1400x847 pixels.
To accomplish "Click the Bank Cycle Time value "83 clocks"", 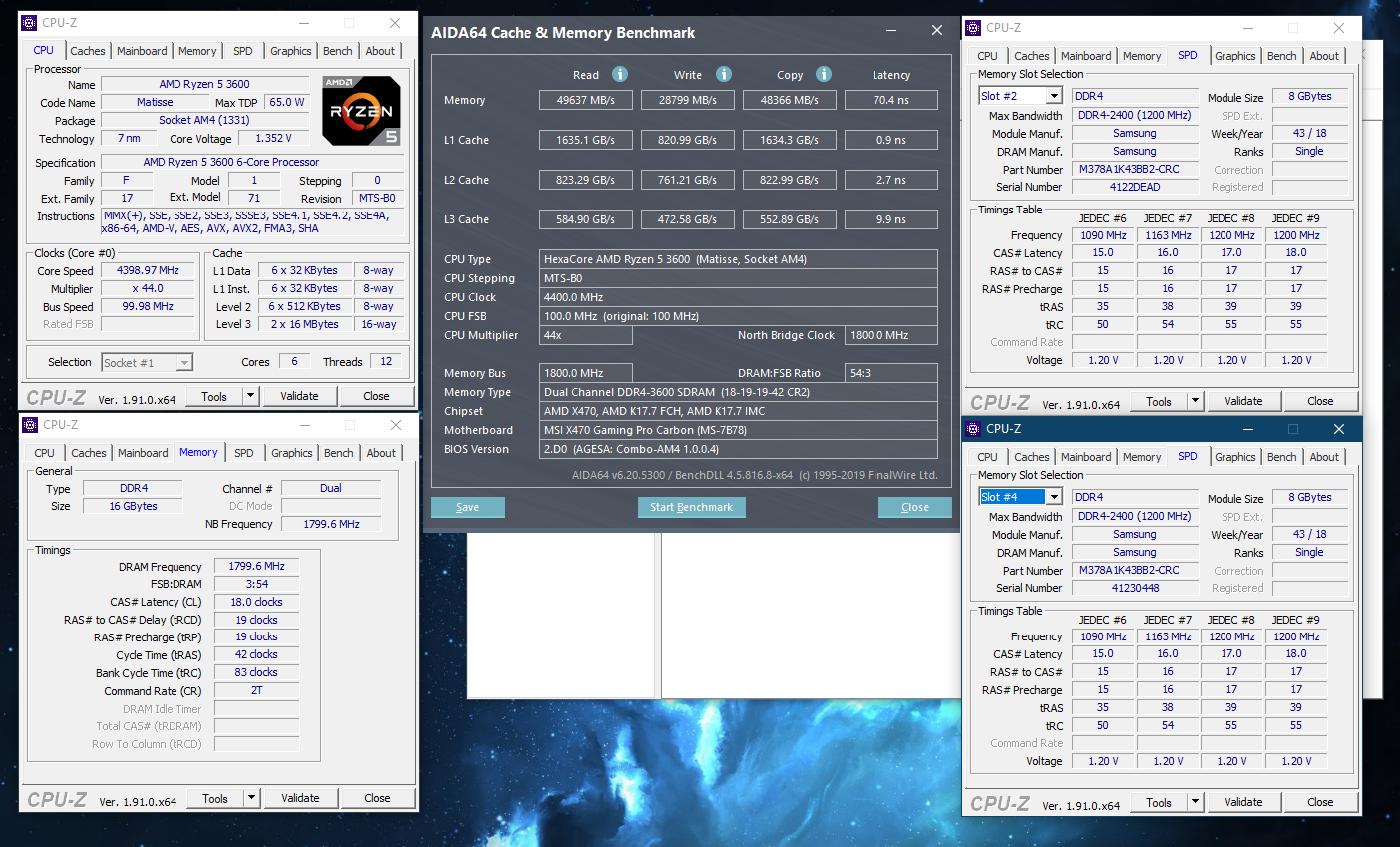I will click(x=256, y=672).
